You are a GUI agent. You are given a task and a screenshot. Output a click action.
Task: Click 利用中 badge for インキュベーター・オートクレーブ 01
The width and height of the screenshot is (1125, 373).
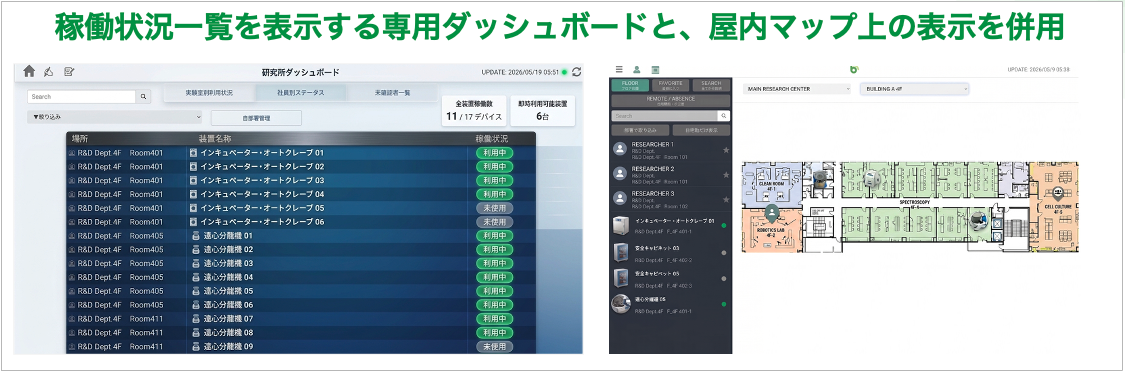(x=495, y=153)
